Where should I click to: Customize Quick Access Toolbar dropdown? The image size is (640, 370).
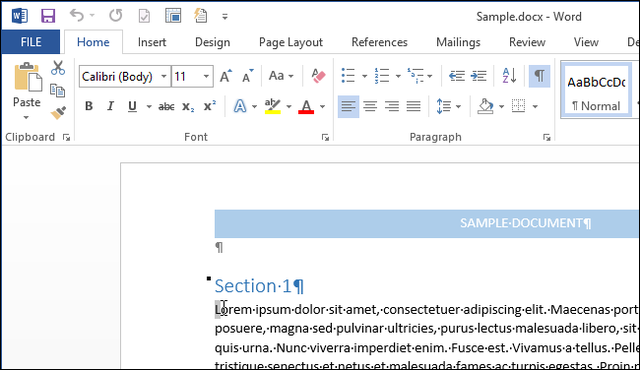(224, 17)
